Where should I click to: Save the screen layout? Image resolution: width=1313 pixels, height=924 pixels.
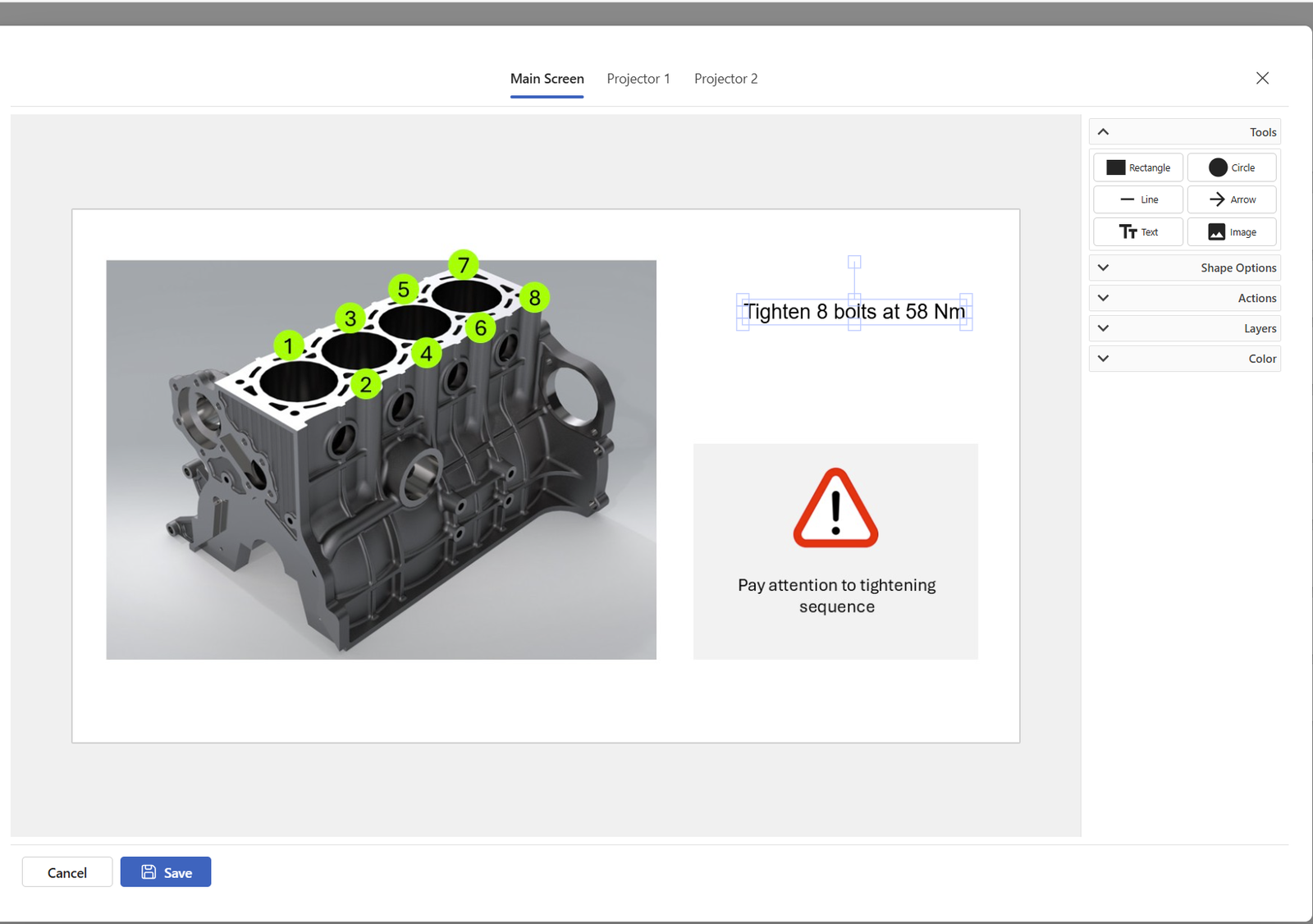point(166,872)
